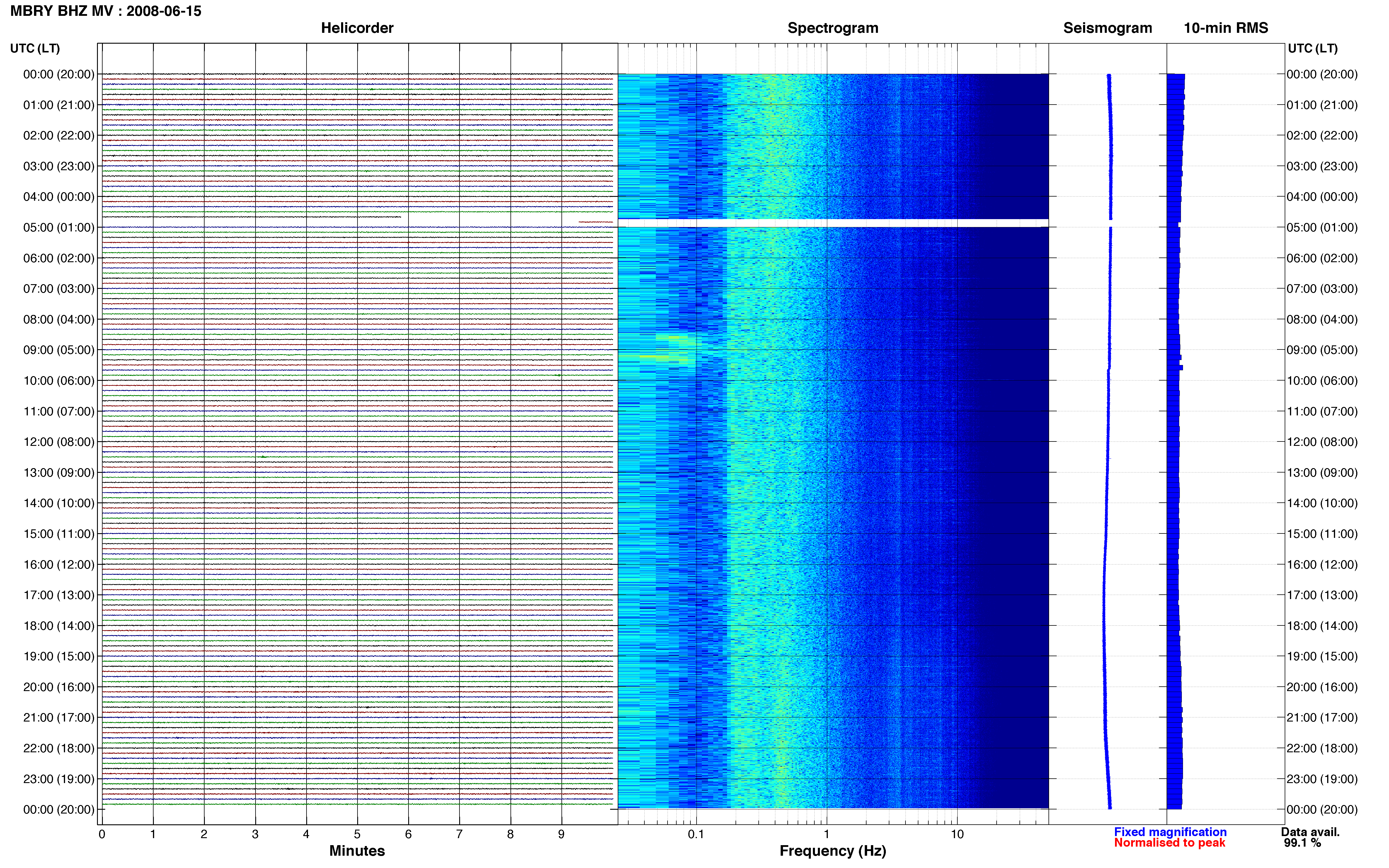Click '06:00 (02:00)' on the Helicorder time axis
This screenshot has height=868, width=1389.
[x=59, y=258]
